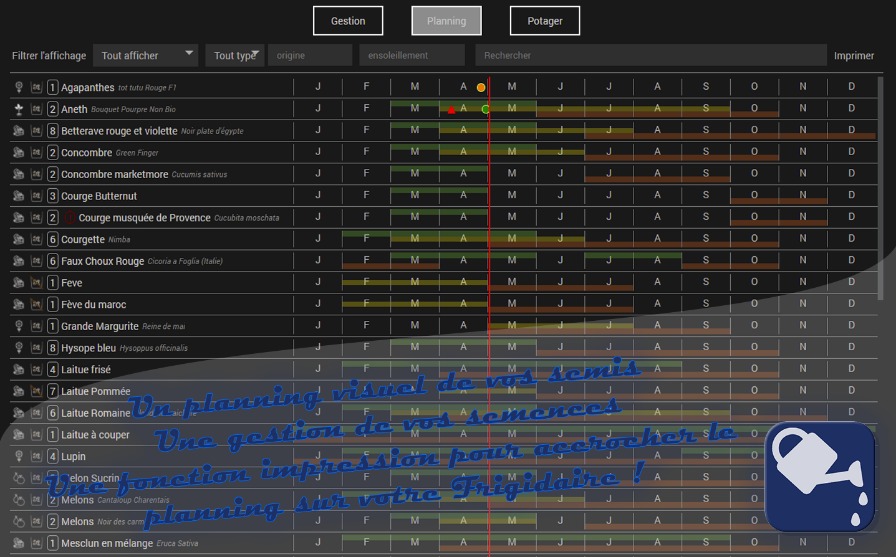Click the Rechercher search field

click(x=650, y=56)
